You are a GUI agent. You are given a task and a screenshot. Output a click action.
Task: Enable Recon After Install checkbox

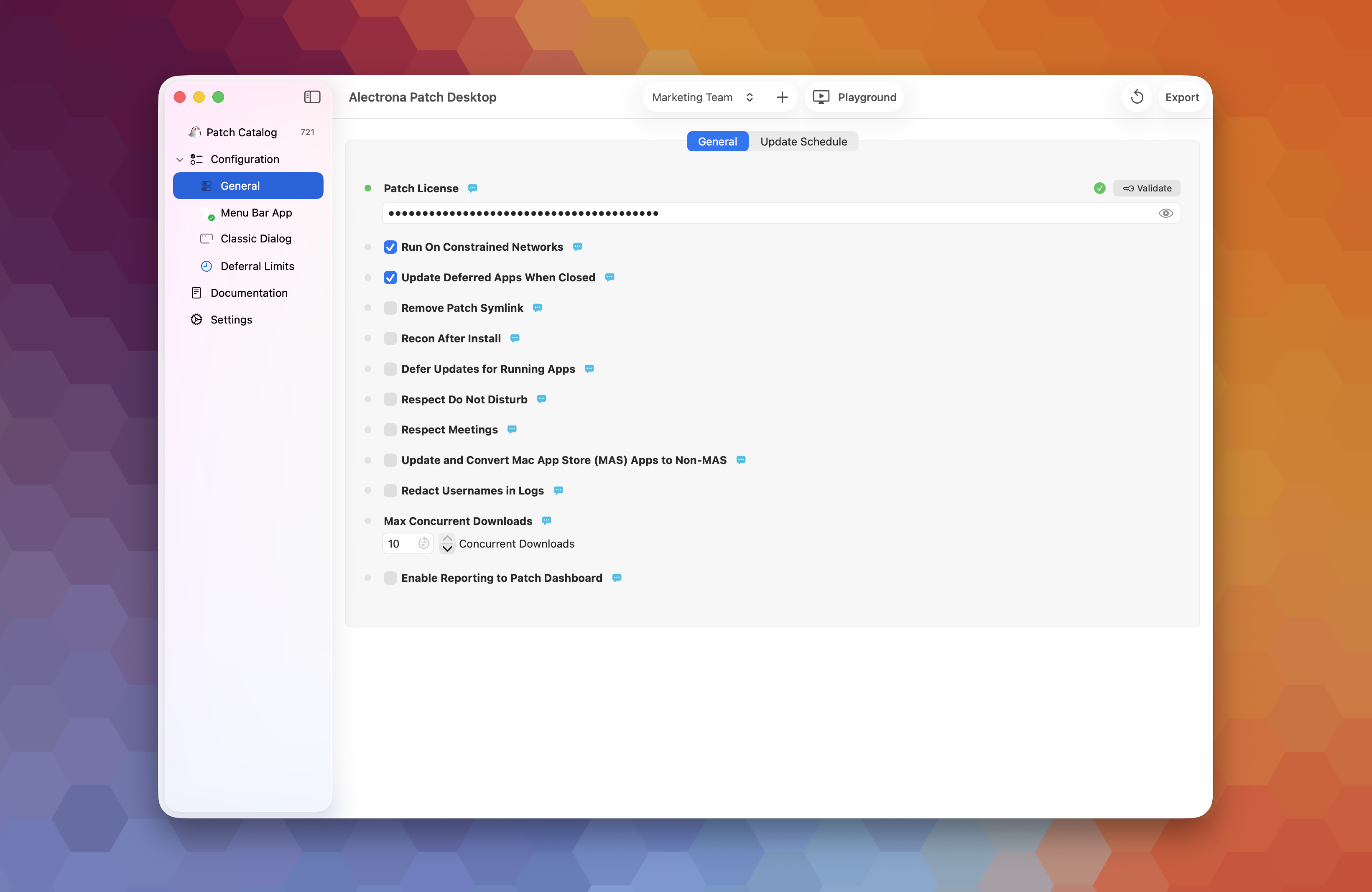(x=390, y=338)
